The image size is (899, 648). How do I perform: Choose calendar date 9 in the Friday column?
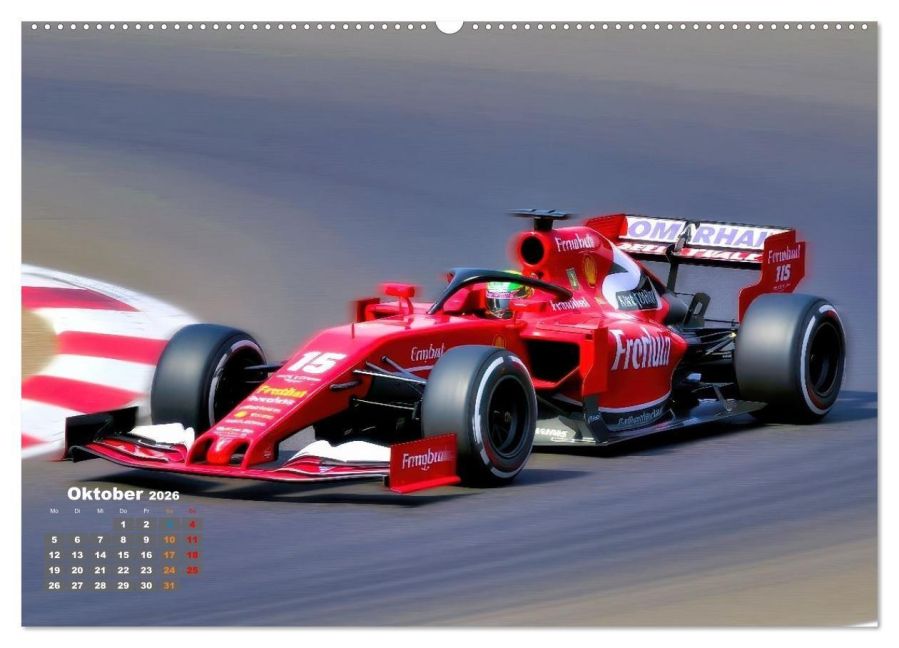[x=146, y=540]
